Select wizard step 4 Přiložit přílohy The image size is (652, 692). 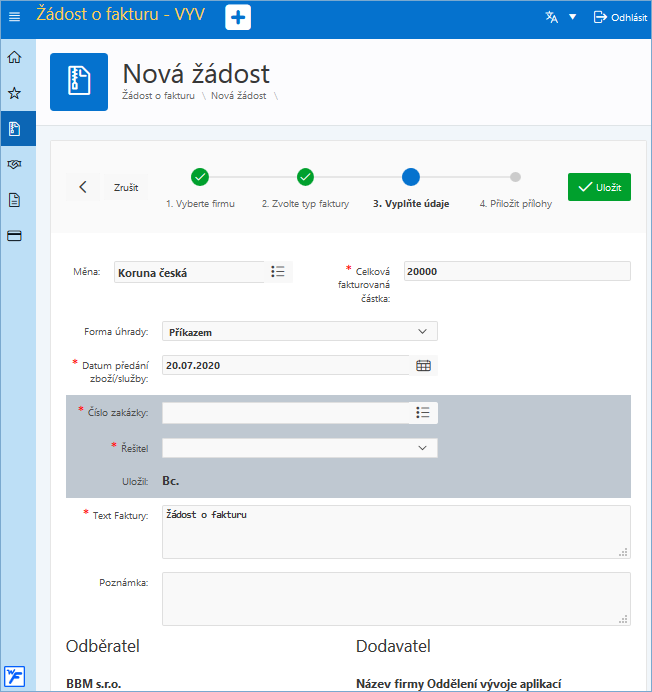516,189
